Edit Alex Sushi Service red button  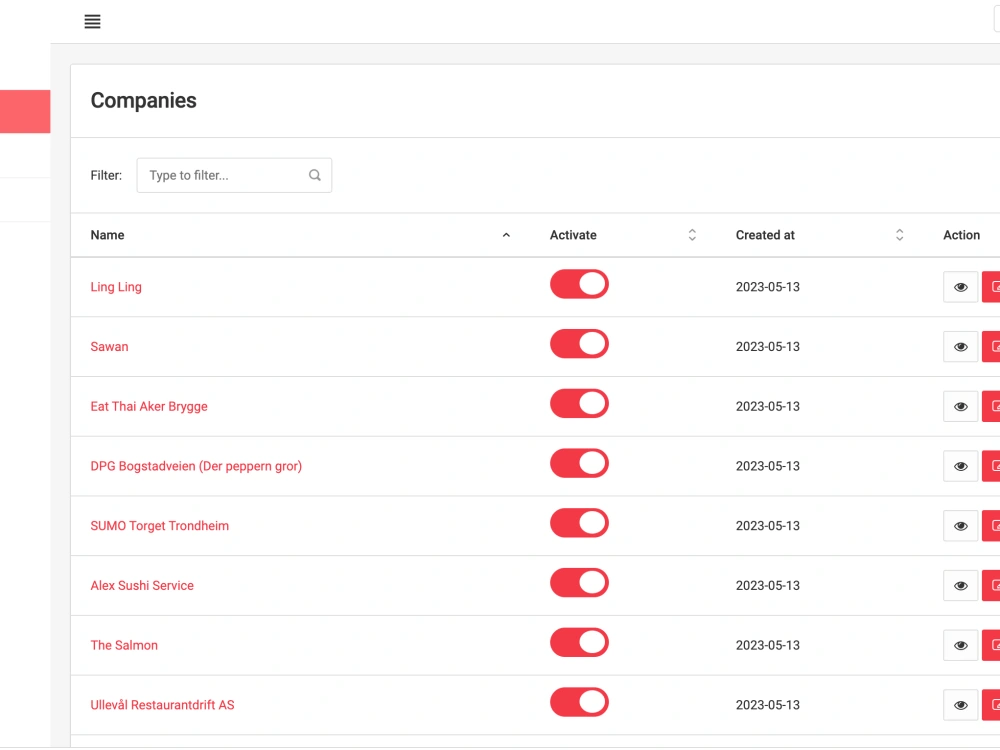991,585
